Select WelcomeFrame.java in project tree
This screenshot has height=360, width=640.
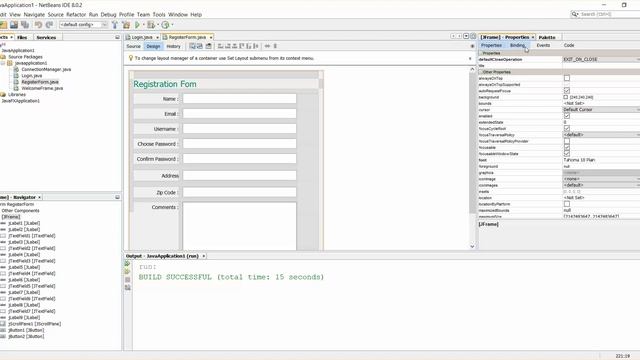tap(42, 88)
